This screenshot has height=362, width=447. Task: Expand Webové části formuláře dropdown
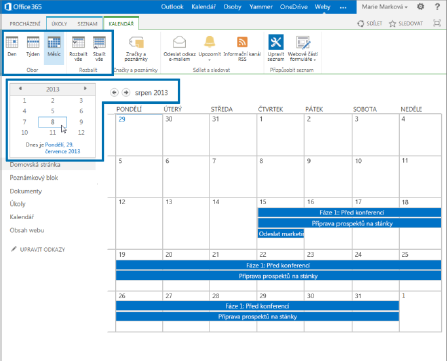click(315, 60)
